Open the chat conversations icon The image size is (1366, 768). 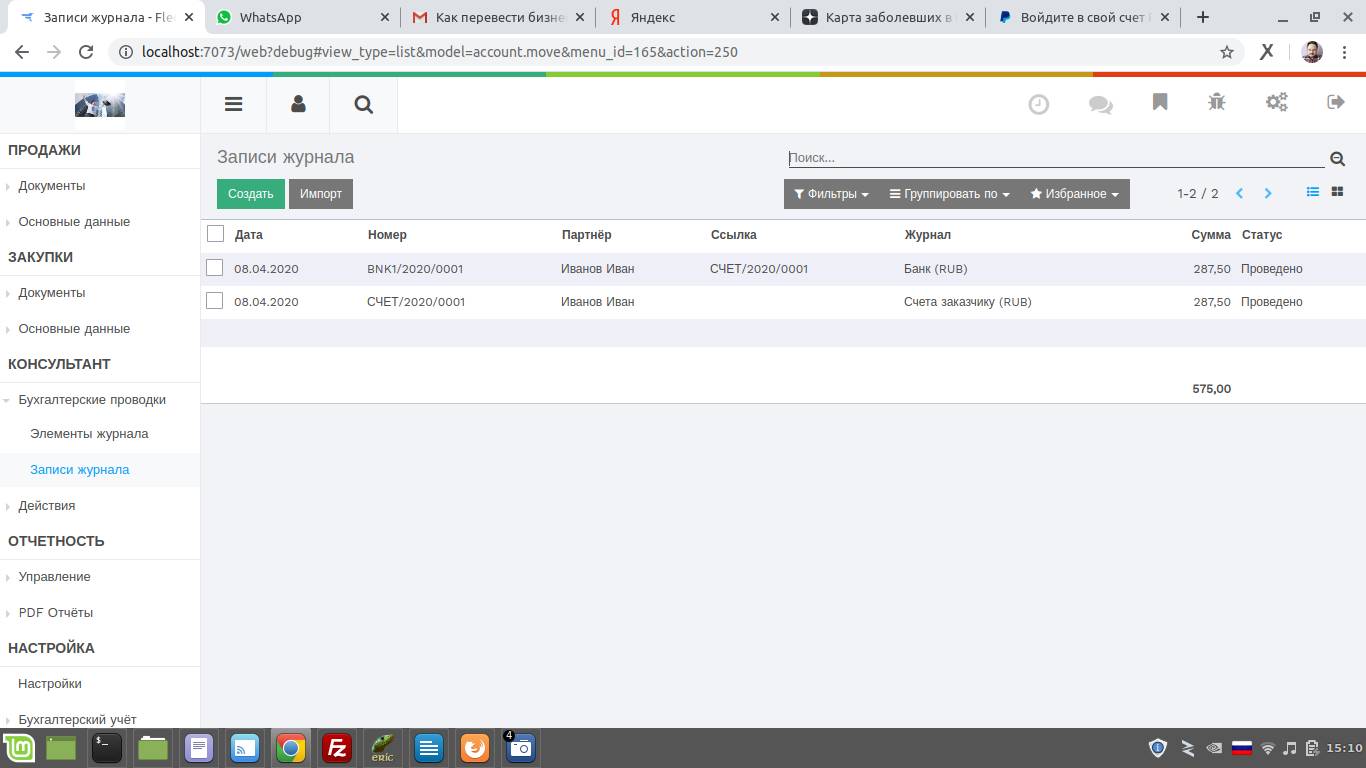point(1100,104)
